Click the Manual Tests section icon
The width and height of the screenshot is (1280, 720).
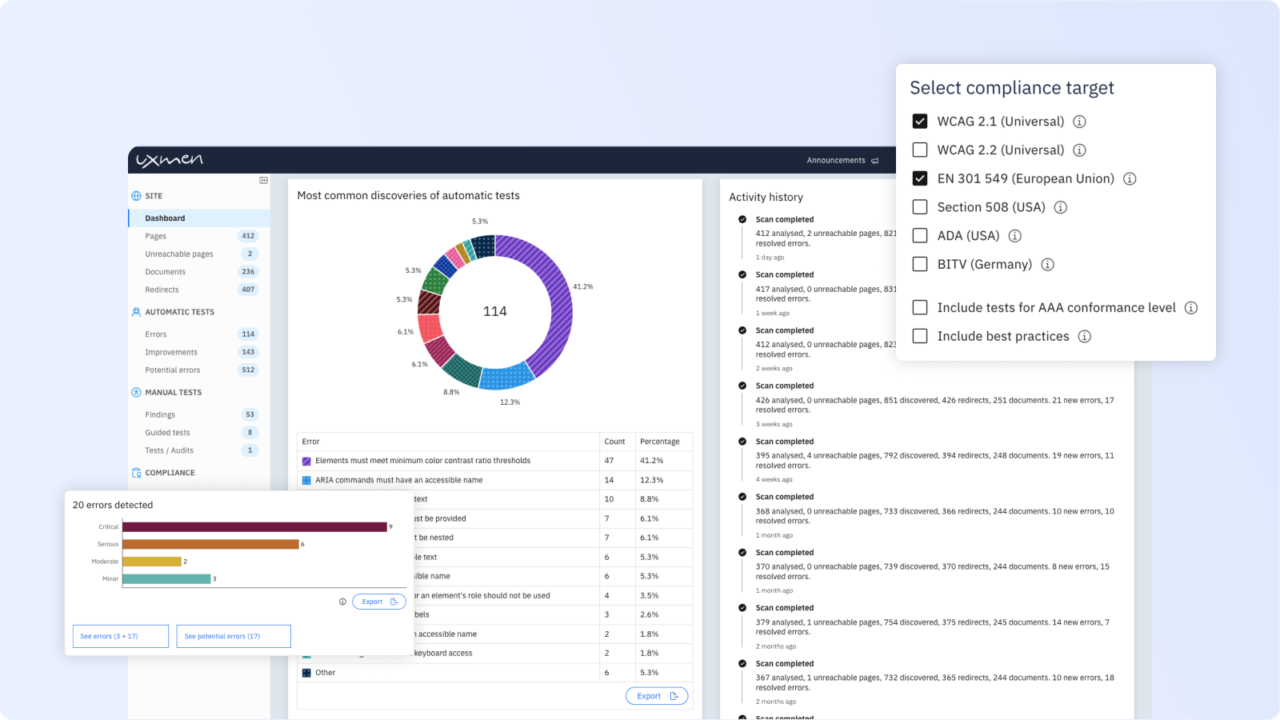click(135, 390)
